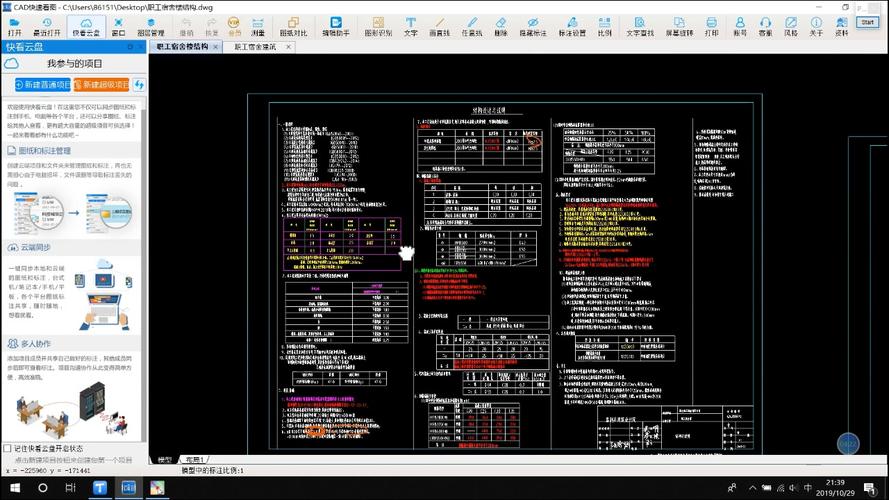Viewport: 889px width, 500px height.
Task: Open 文字查找 text search tool
Action: point(640,27)
